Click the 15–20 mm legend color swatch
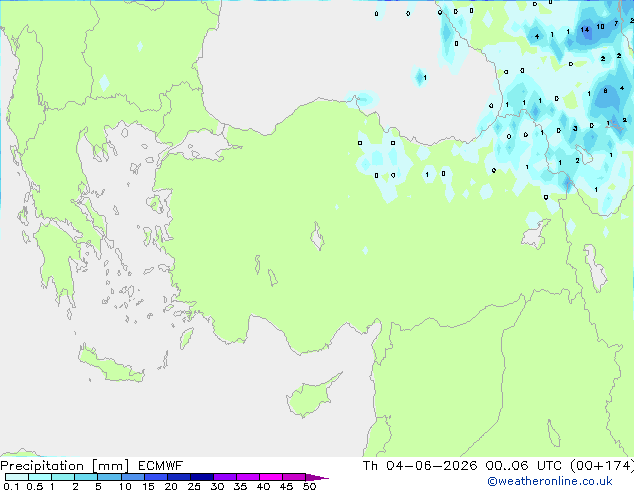 156,477
